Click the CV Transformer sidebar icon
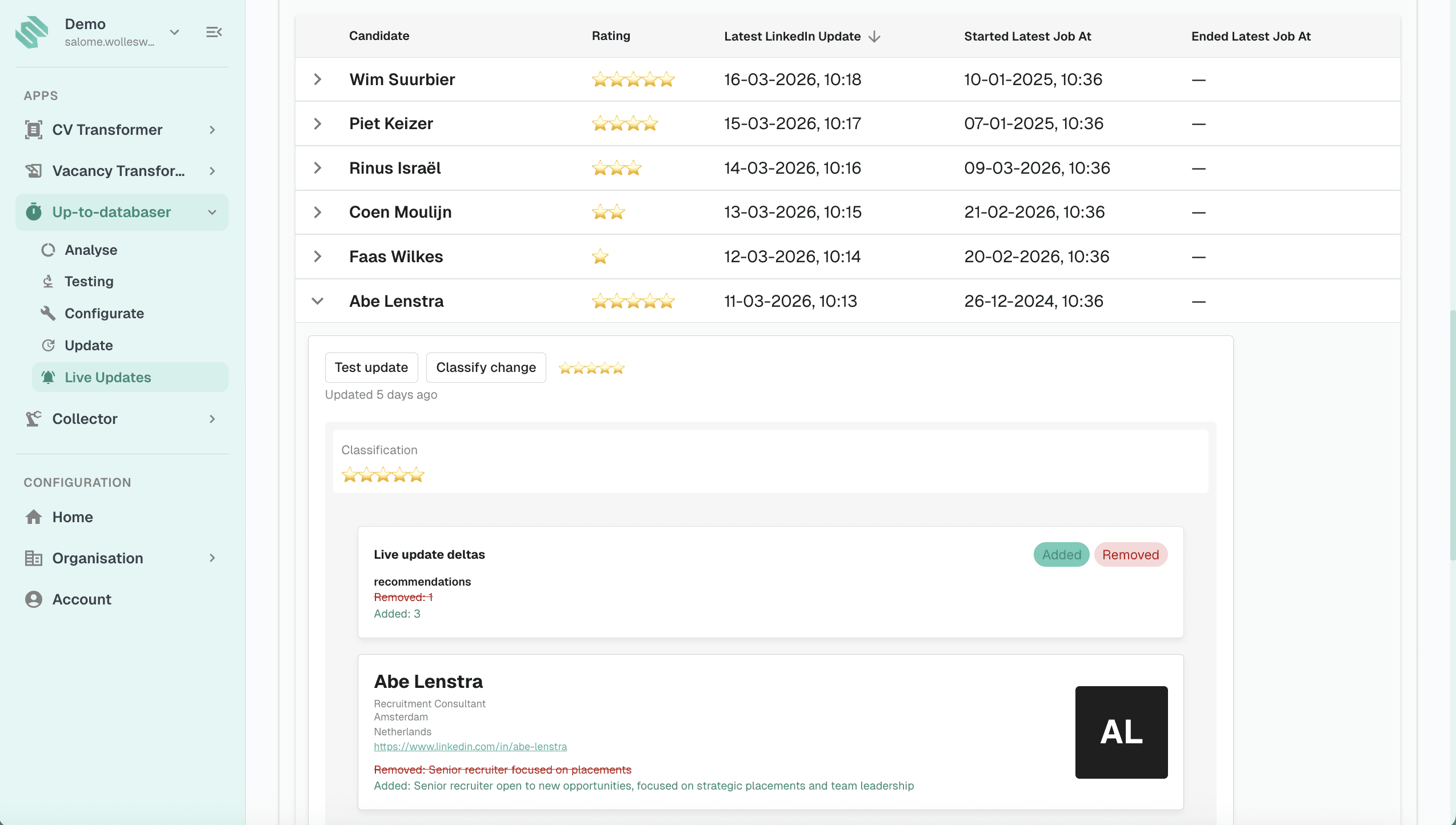1456x825 pixels. coord(34,130)
